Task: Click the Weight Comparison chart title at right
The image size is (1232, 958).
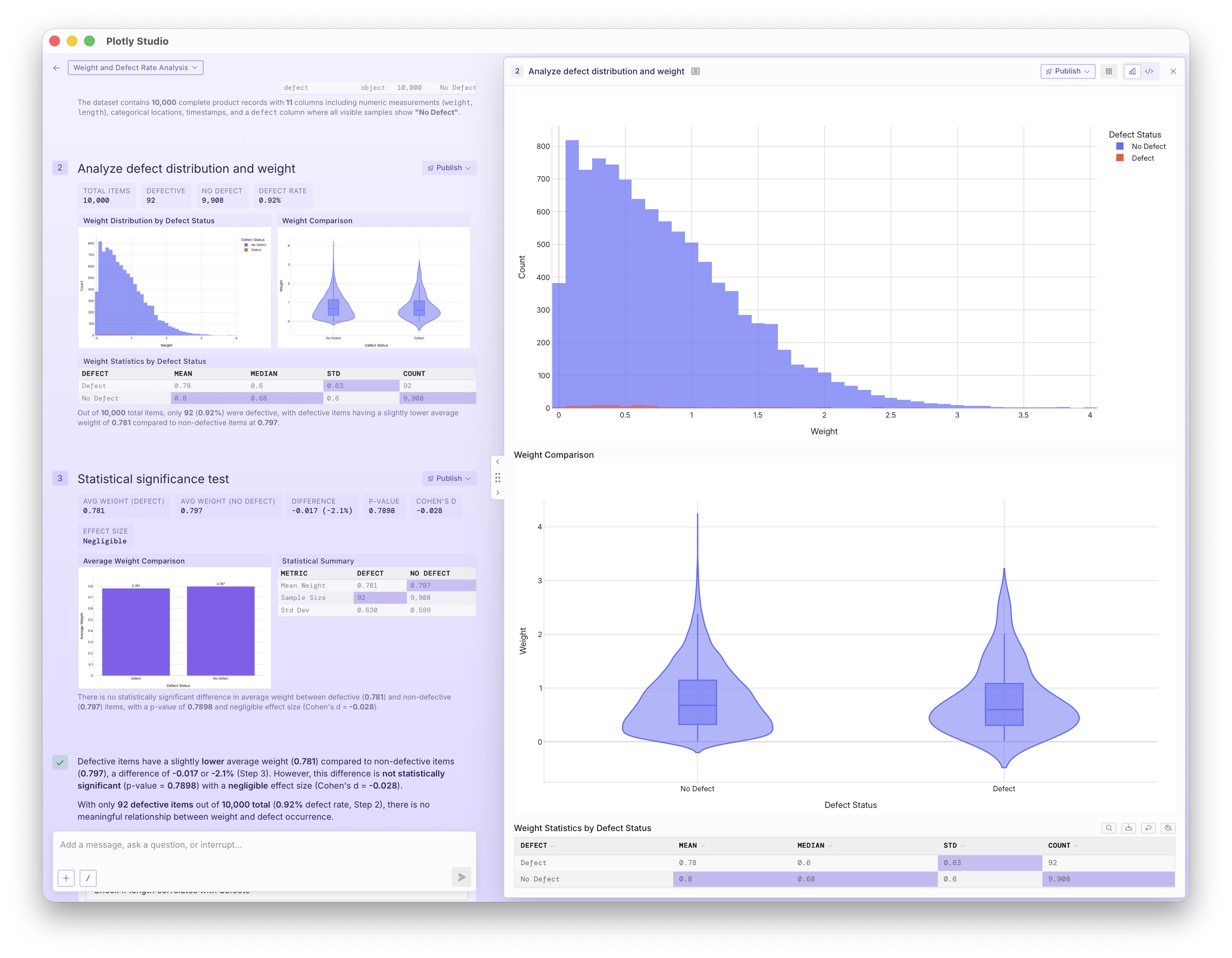Action: [x=553, y=455]
